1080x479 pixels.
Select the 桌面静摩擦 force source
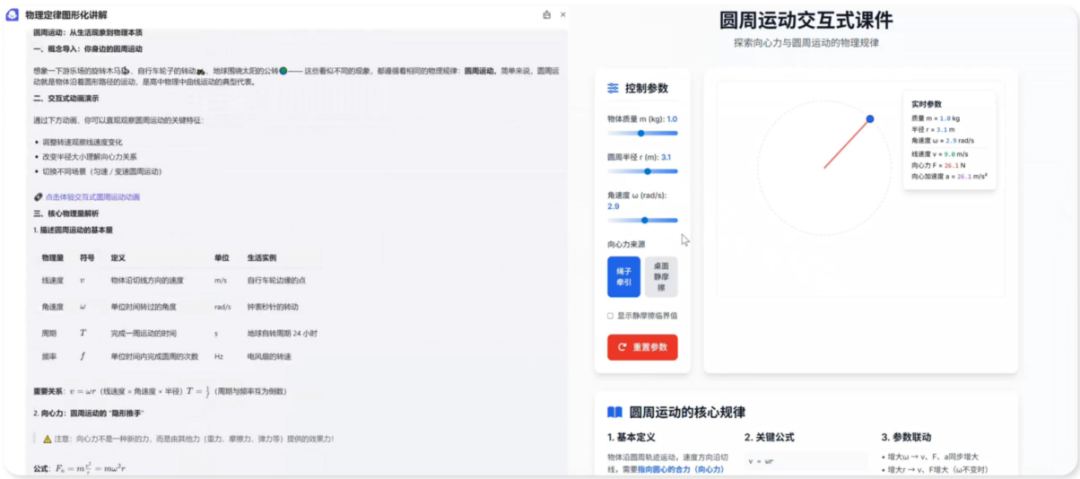pos(661,276)
